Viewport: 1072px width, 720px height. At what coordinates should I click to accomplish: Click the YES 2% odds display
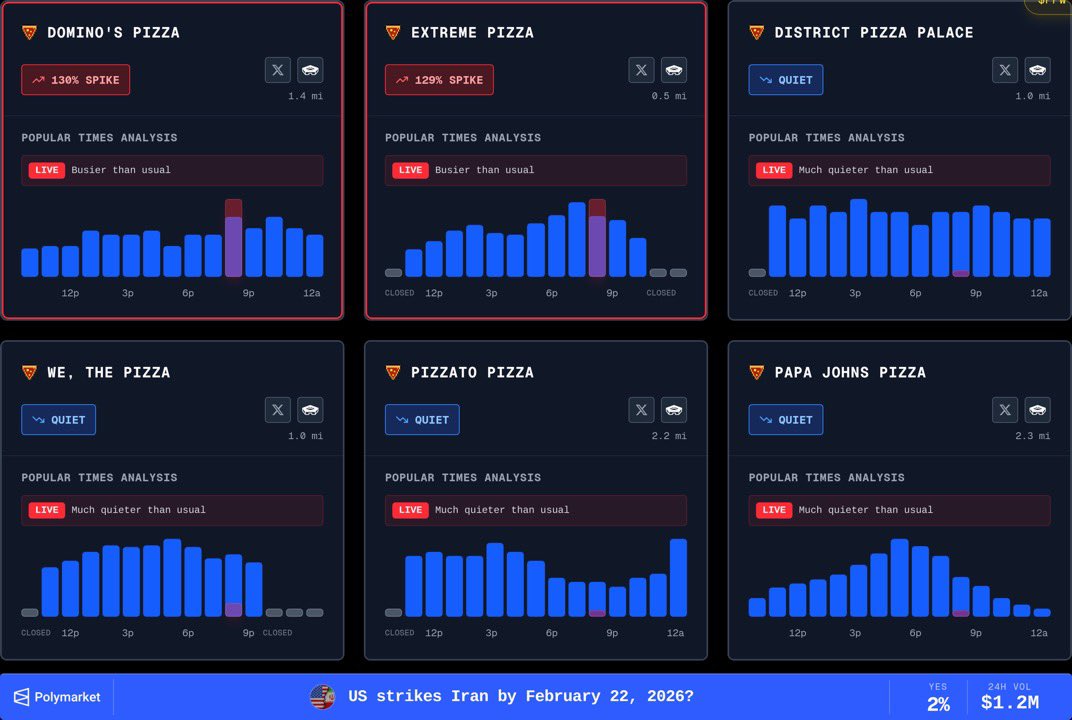pos(938,695)
